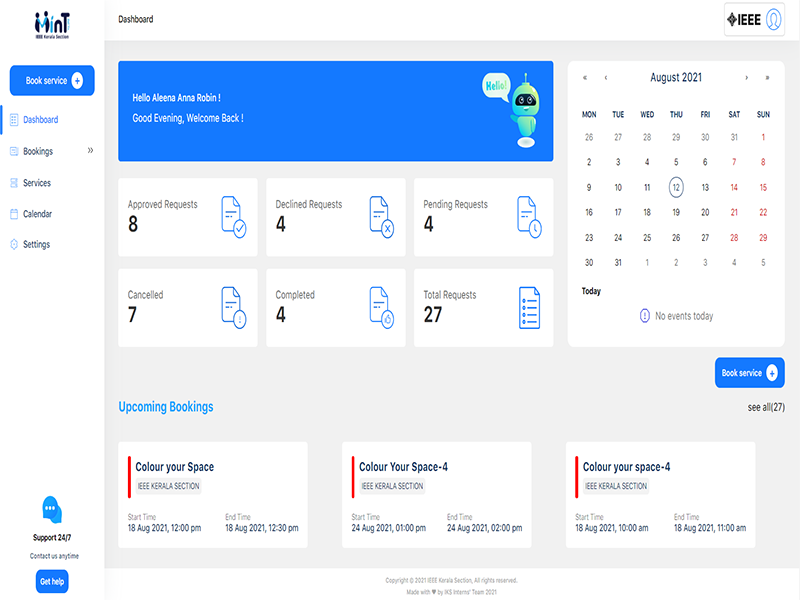Click the Cancelled requests document icon

(x=232, y=307)
